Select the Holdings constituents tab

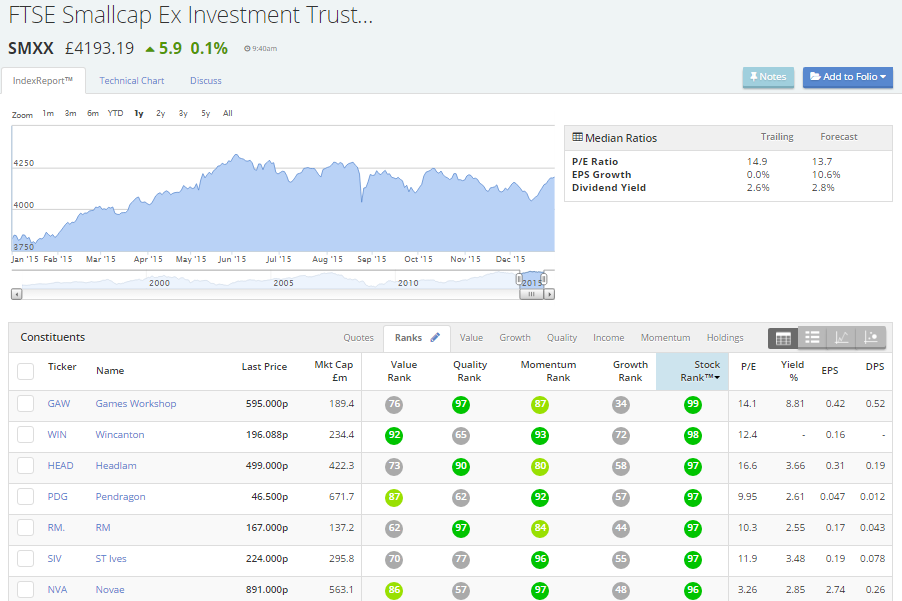coord(725,338)
